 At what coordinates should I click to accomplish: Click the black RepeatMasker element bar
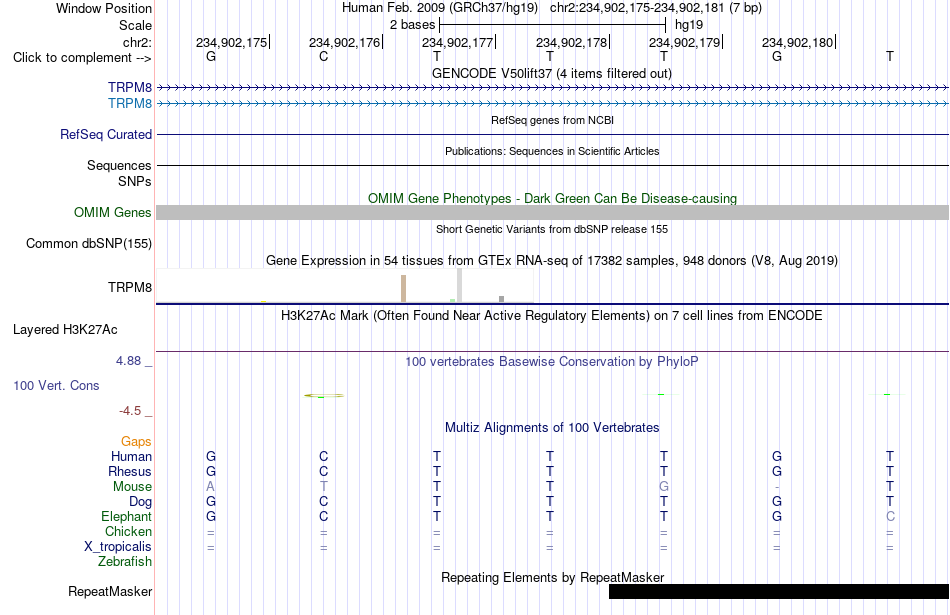click(779, 591)
